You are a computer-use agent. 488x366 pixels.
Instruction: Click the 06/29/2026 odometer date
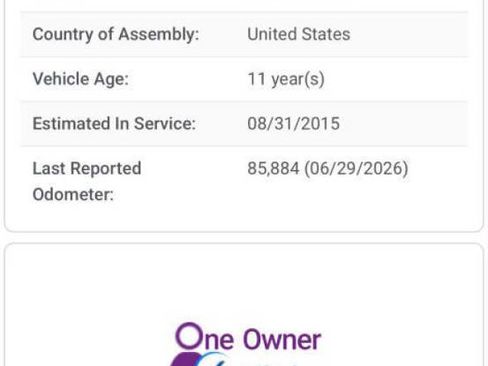[x=356, y=168]
